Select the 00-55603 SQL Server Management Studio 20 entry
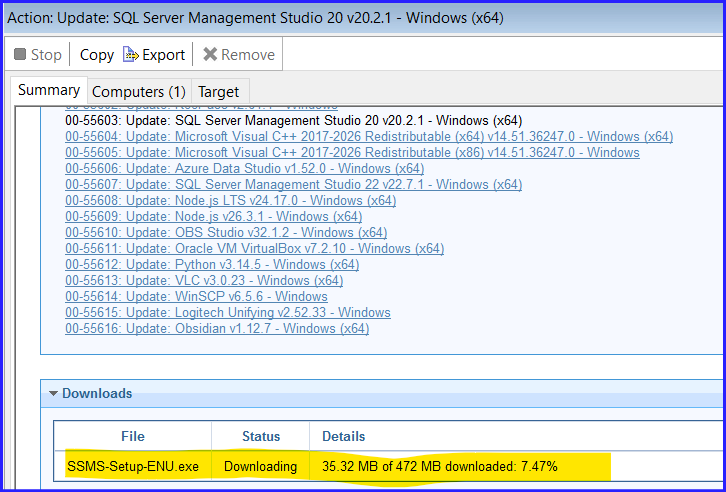This screenshot has height=492, width=726. [x=294, y=121]
